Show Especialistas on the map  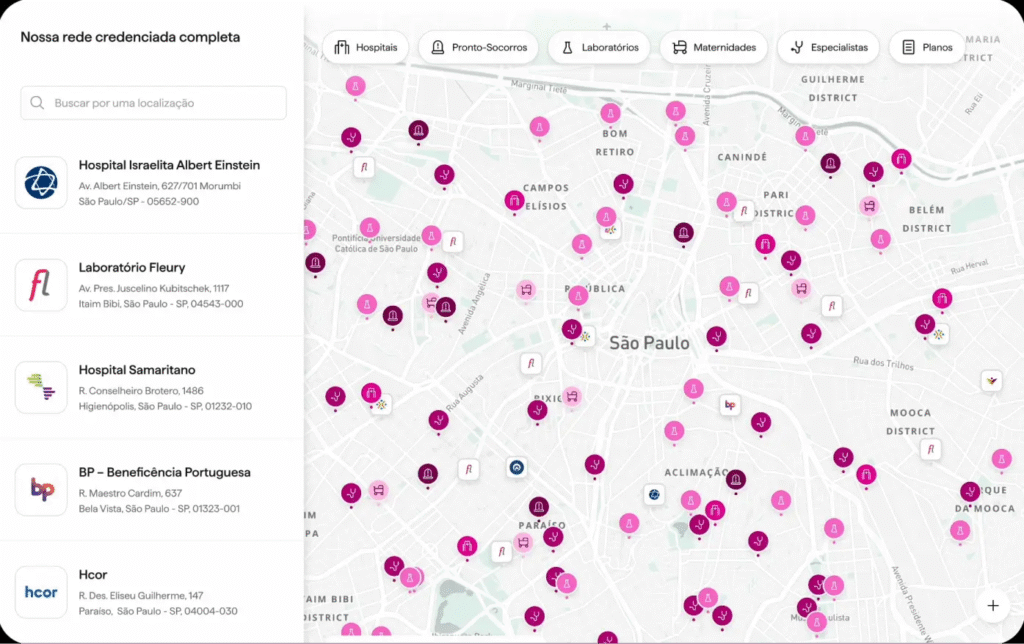829,48
